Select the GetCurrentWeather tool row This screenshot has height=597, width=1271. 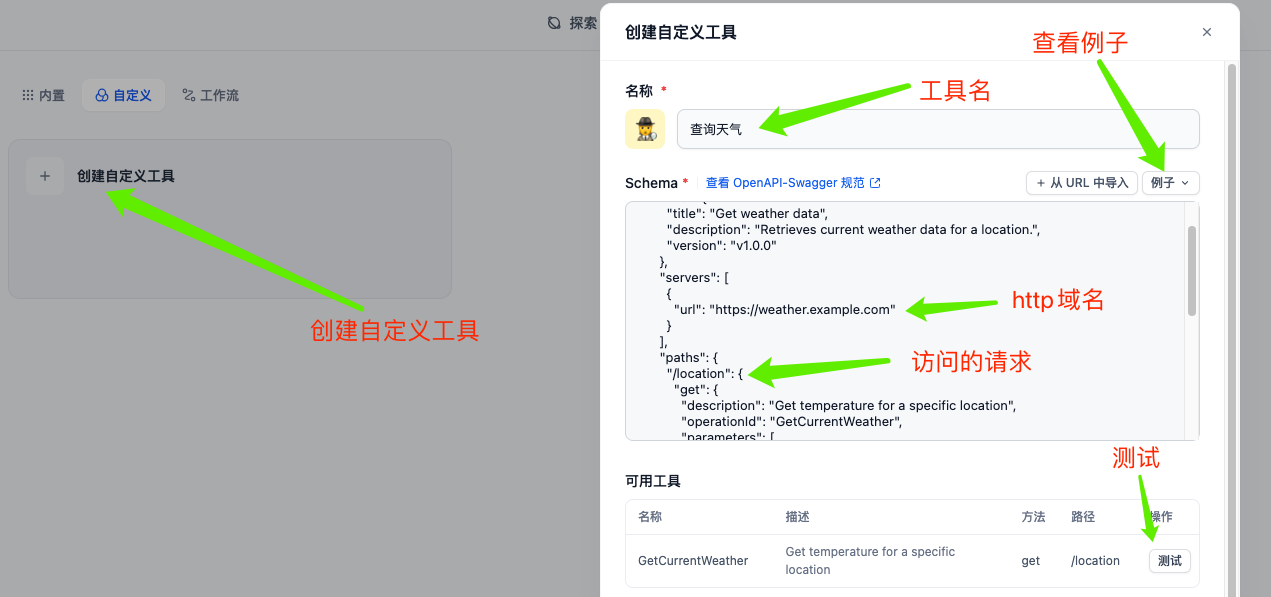coord(693,561)
